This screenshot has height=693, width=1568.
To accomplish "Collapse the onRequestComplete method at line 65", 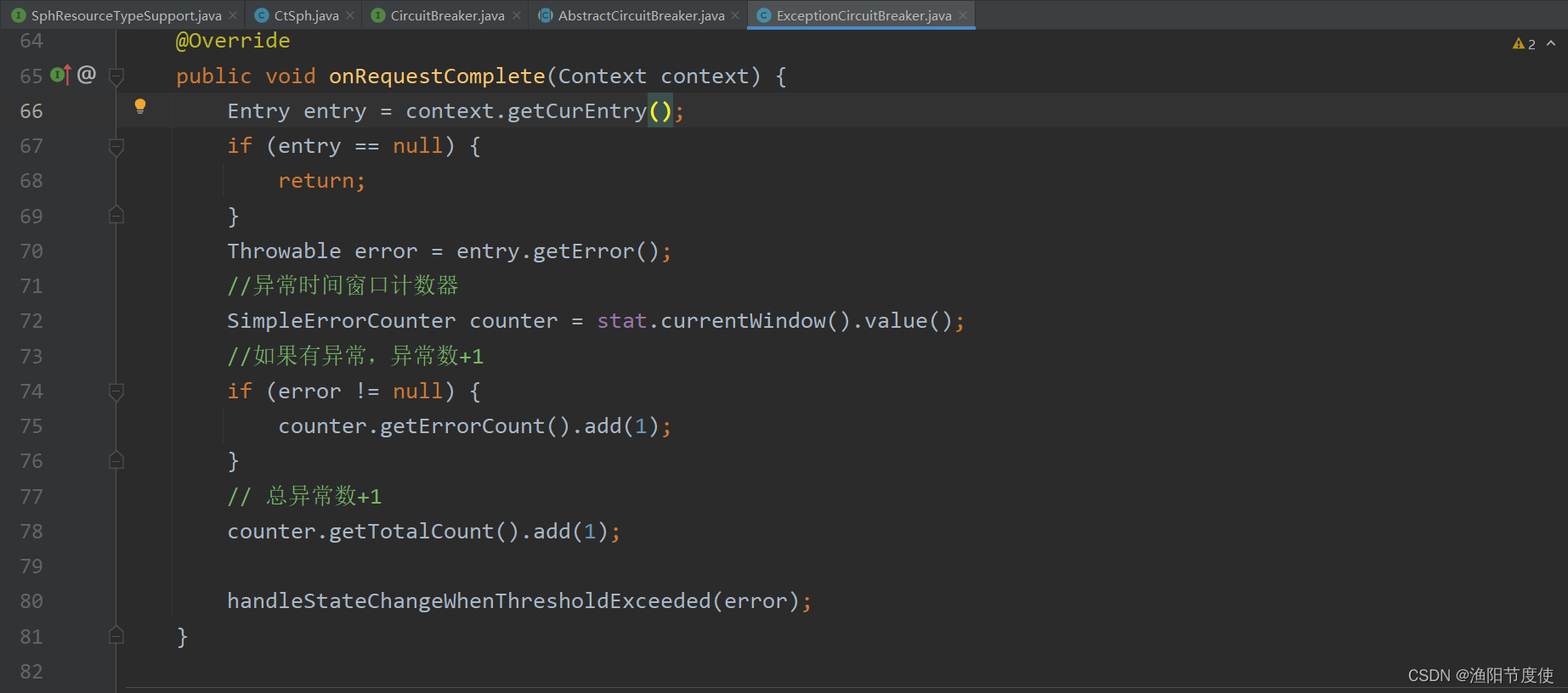I will [x=117, y=76].
